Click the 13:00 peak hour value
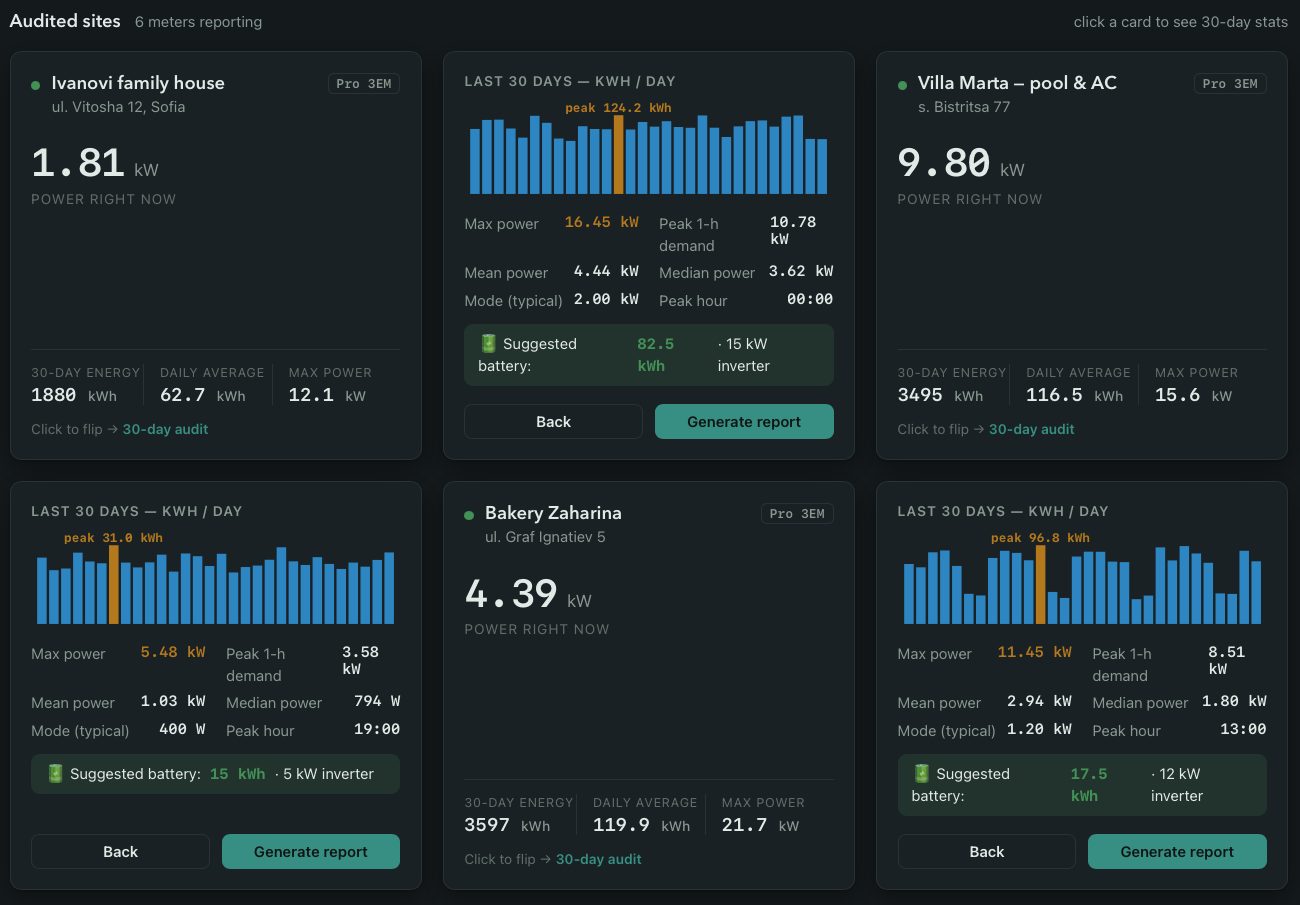The width and height of the screenshot is (1300, 905). tap(1243, 729)
